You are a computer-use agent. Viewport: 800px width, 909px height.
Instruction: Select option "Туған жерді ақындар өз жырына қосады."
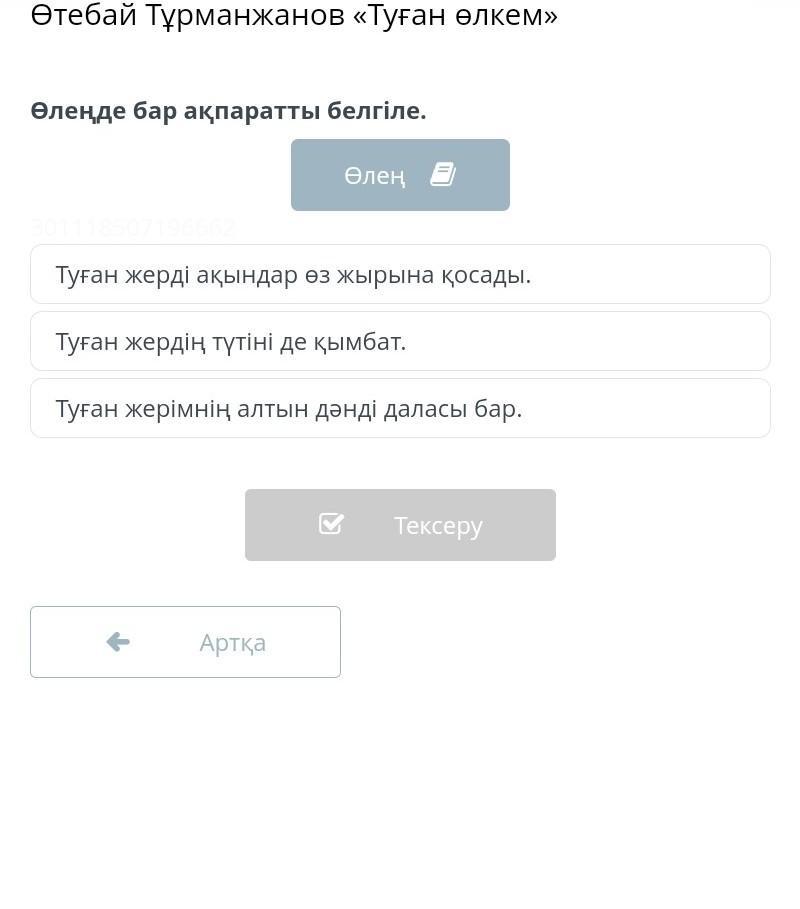400,274
